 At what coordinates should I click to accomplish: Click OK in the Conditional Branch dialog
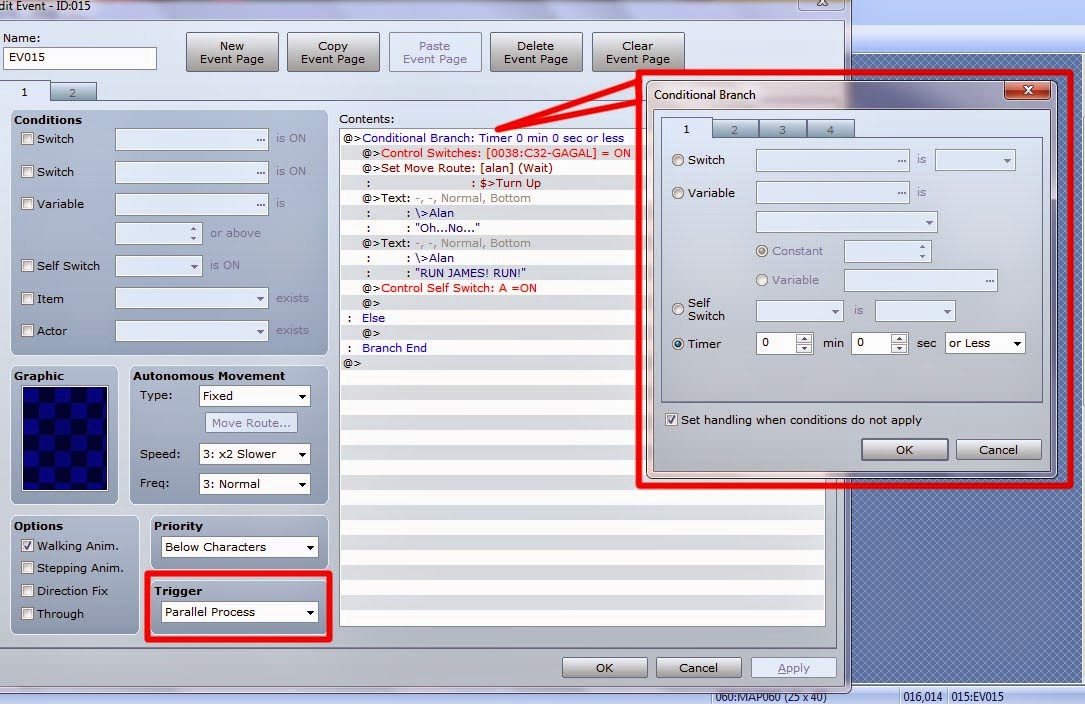point(904,450)
